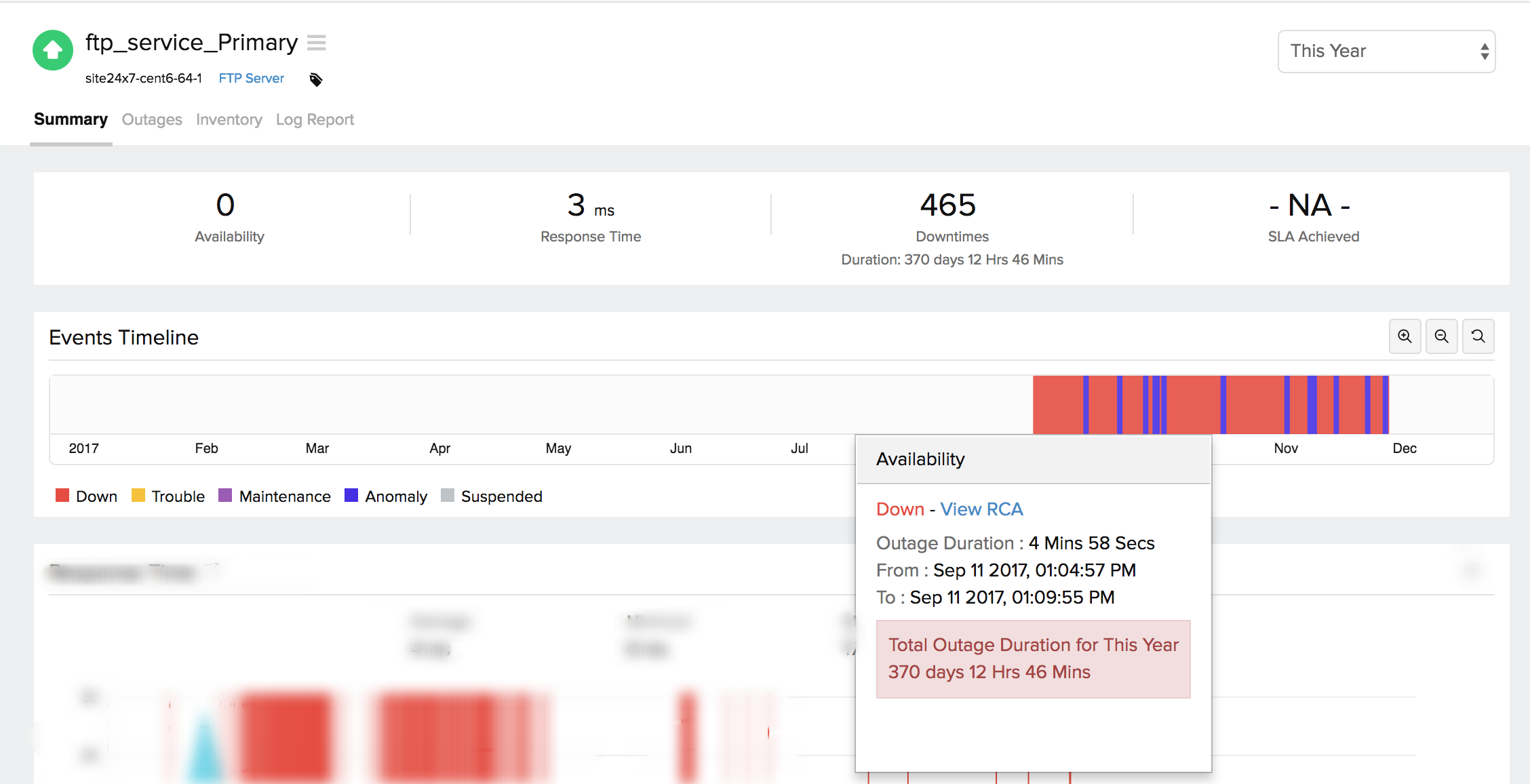
Task: Toggle the Down legend entry
Action: [x=86, y=496]
